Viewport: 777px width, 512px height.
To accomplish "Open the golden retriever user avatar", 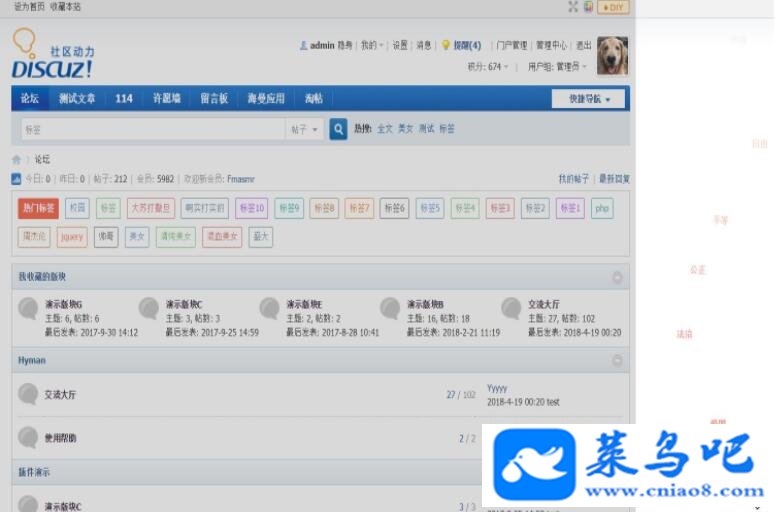I will pyautogui.click(x=612, y=56).
